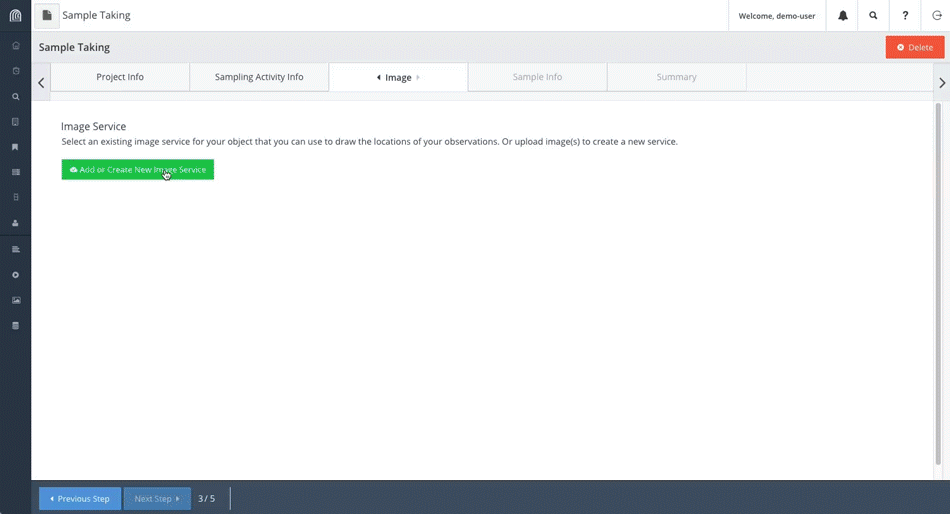Click the arch logo icon in the sidebar
Screen dimensions: 950x514
tap(16, 15)
